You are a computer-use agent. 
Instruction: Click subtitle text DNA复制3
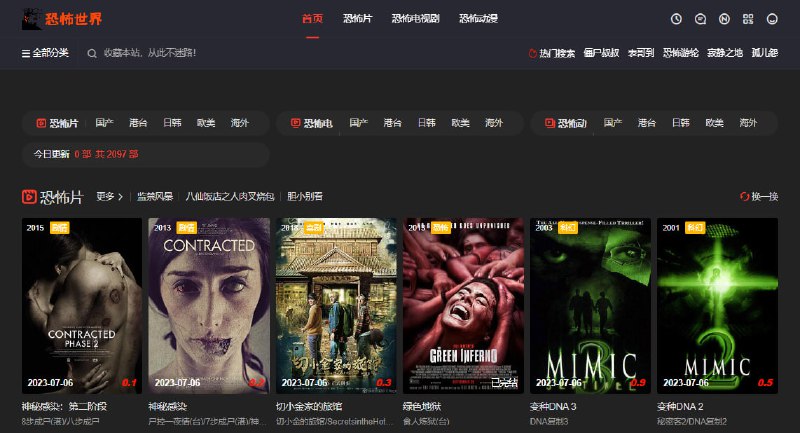(x=549, y=422)
